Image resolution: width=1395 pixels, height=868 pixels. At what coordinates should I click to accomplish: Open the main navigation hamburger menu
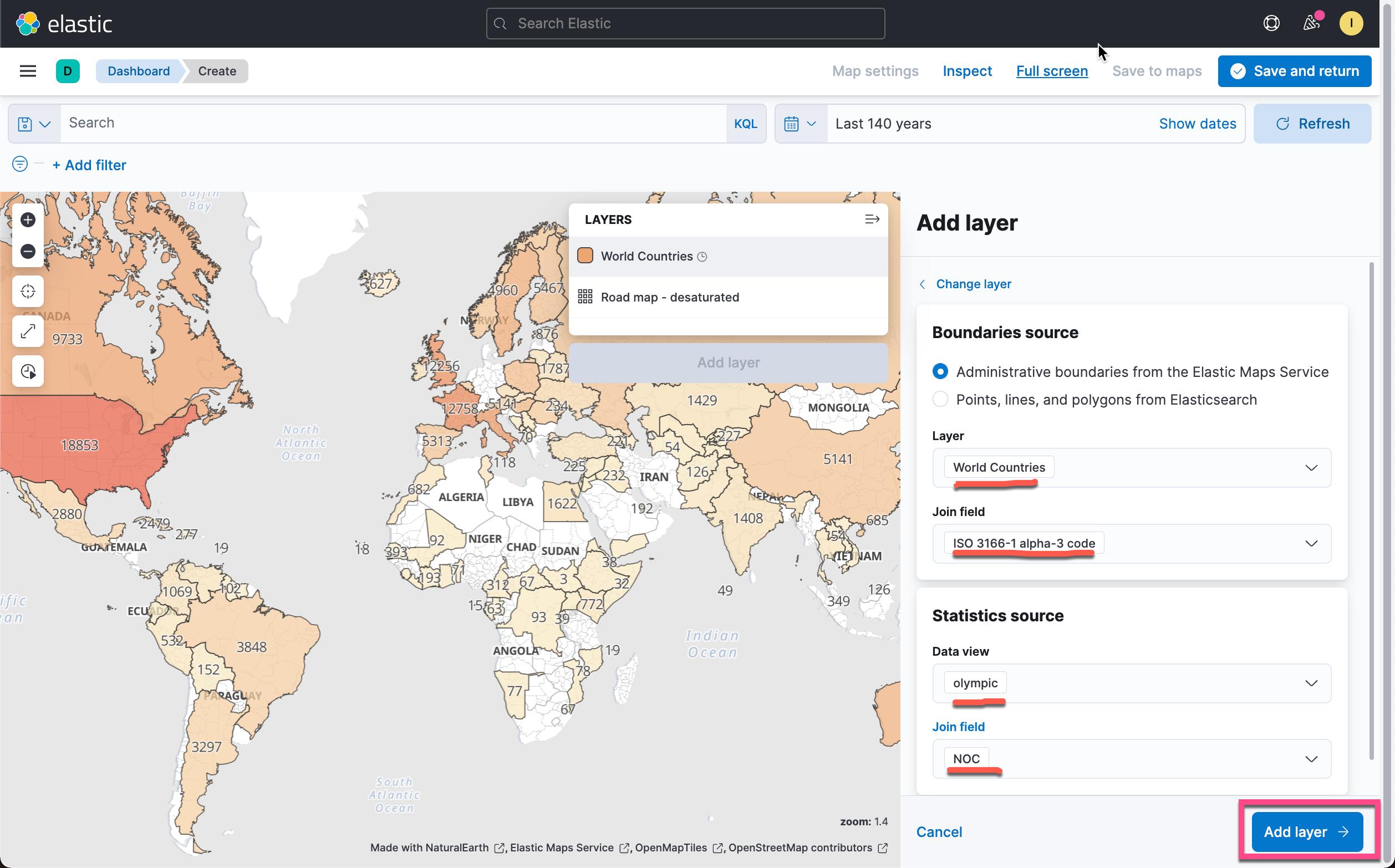pyautogui.click(x=28, y=71)
